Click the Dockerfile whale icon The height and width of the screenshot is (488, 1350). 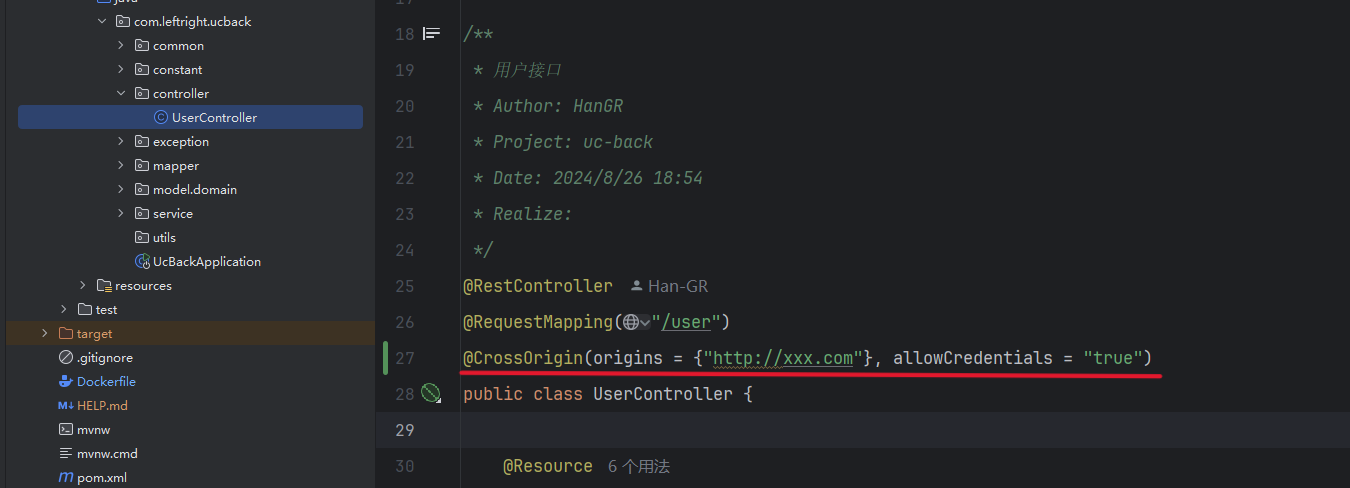(66, 381)
